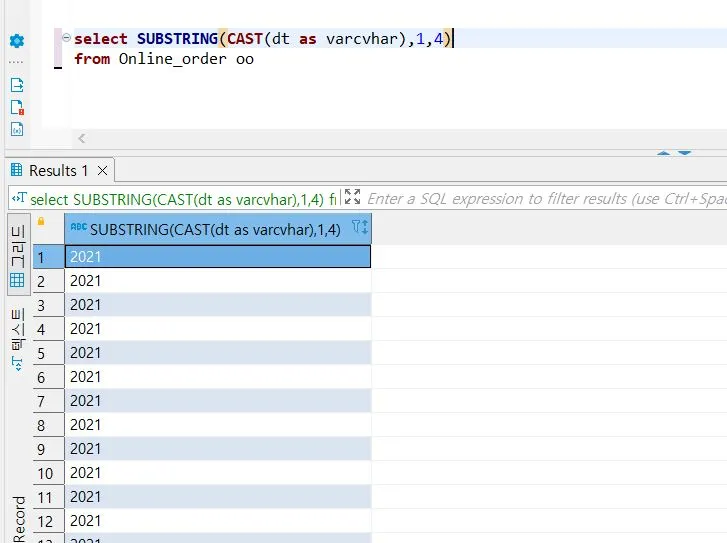
Task: Select row number 8 header
Action: coord(48,425)
